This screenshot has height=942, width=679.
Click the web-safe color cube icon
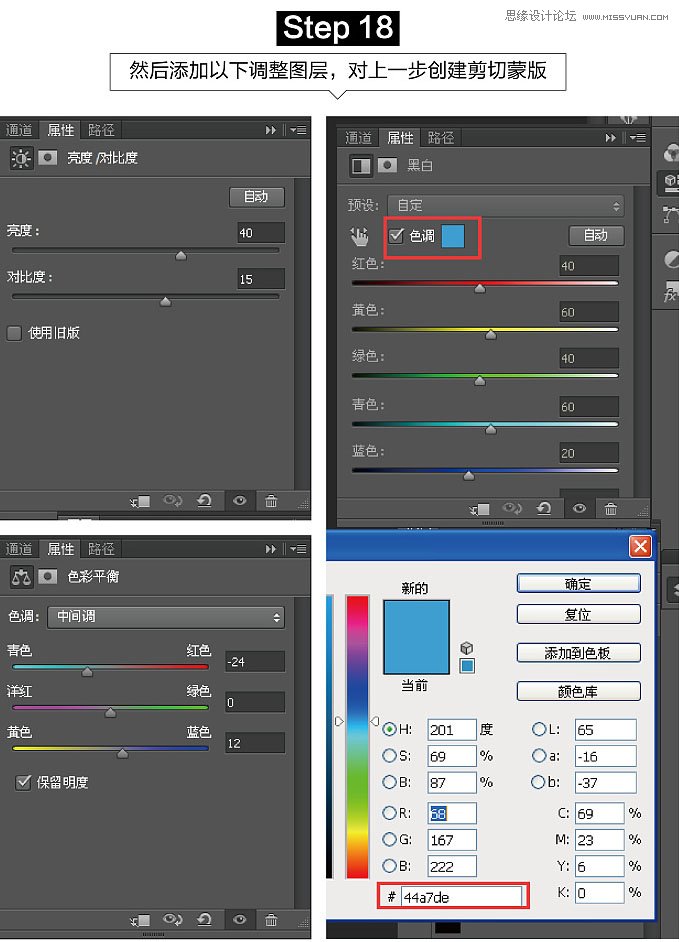(x=467, y=648)
